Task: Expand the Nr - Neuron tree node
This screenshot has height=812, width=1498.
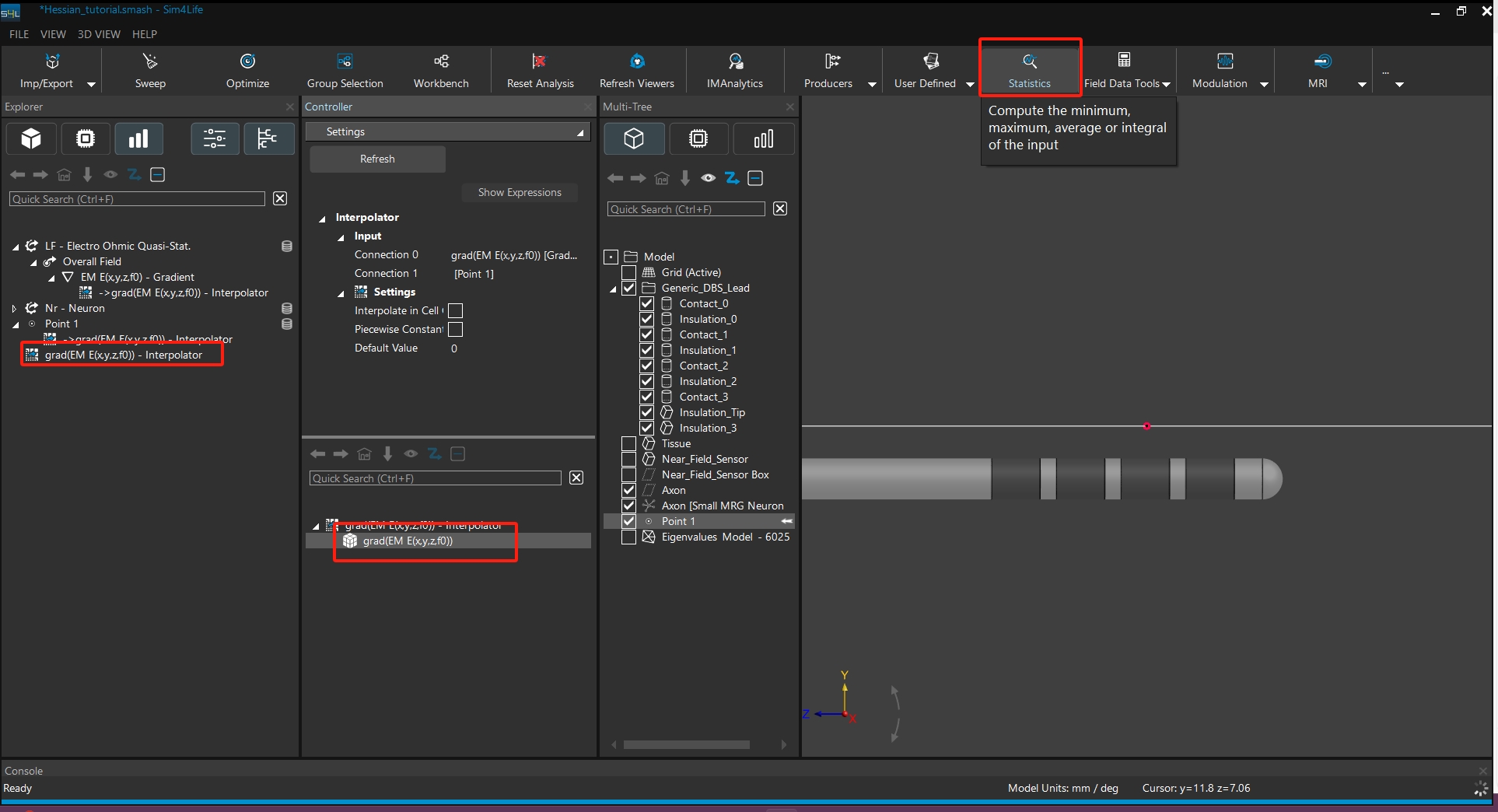Action: (14, 309)
